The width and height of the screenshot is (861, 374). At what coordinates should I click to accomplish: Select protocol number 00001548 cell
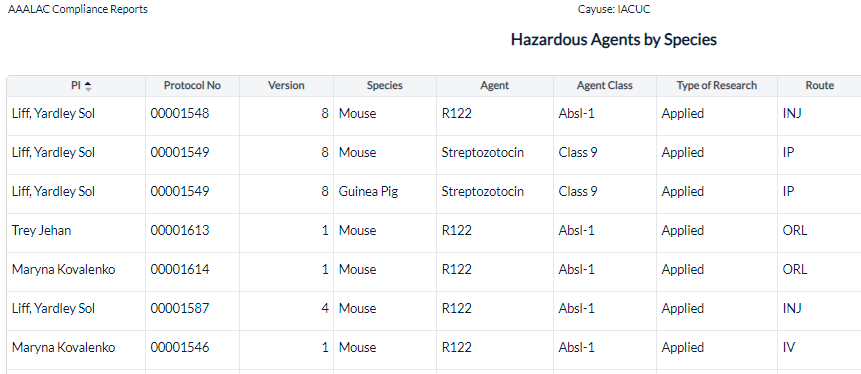pyautogui.click(x=192, y=116)
